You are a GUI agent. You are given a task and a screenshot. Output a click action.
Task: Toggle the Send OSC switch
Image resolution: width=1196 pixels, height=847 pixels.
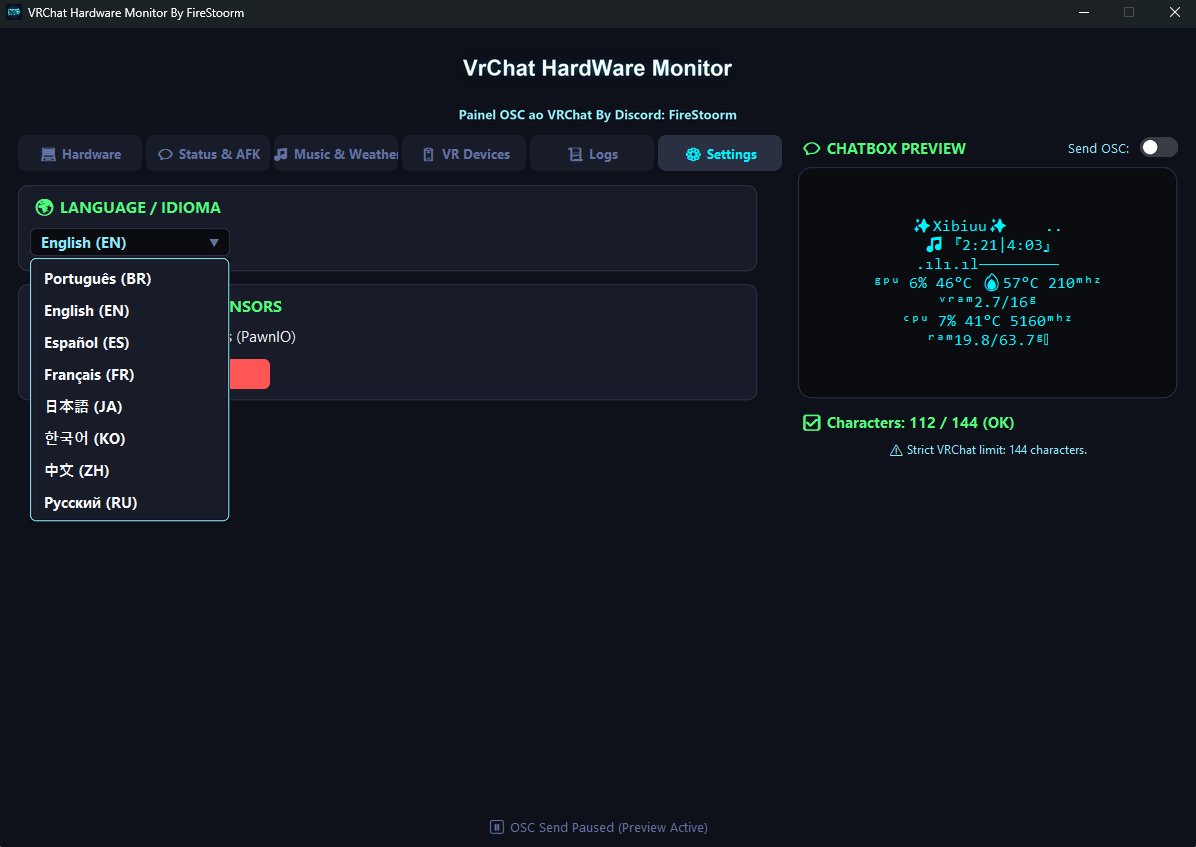click(1159, 147)
